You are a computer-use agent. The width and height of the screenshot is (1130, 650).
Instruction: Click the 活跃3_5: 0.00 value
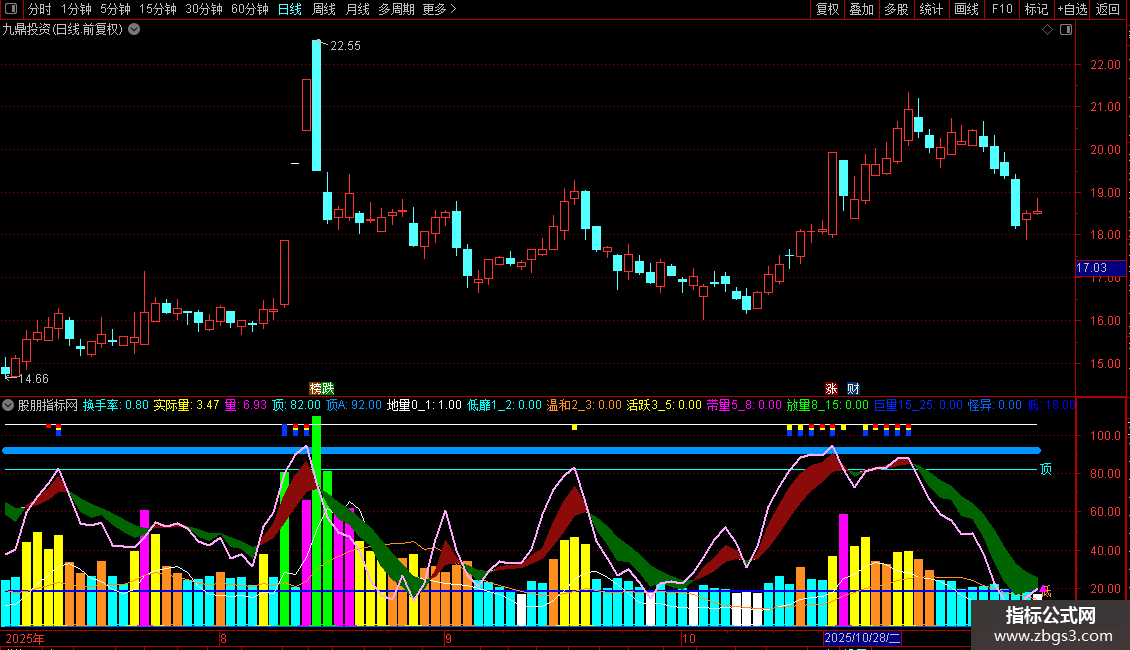coord(664,405)
